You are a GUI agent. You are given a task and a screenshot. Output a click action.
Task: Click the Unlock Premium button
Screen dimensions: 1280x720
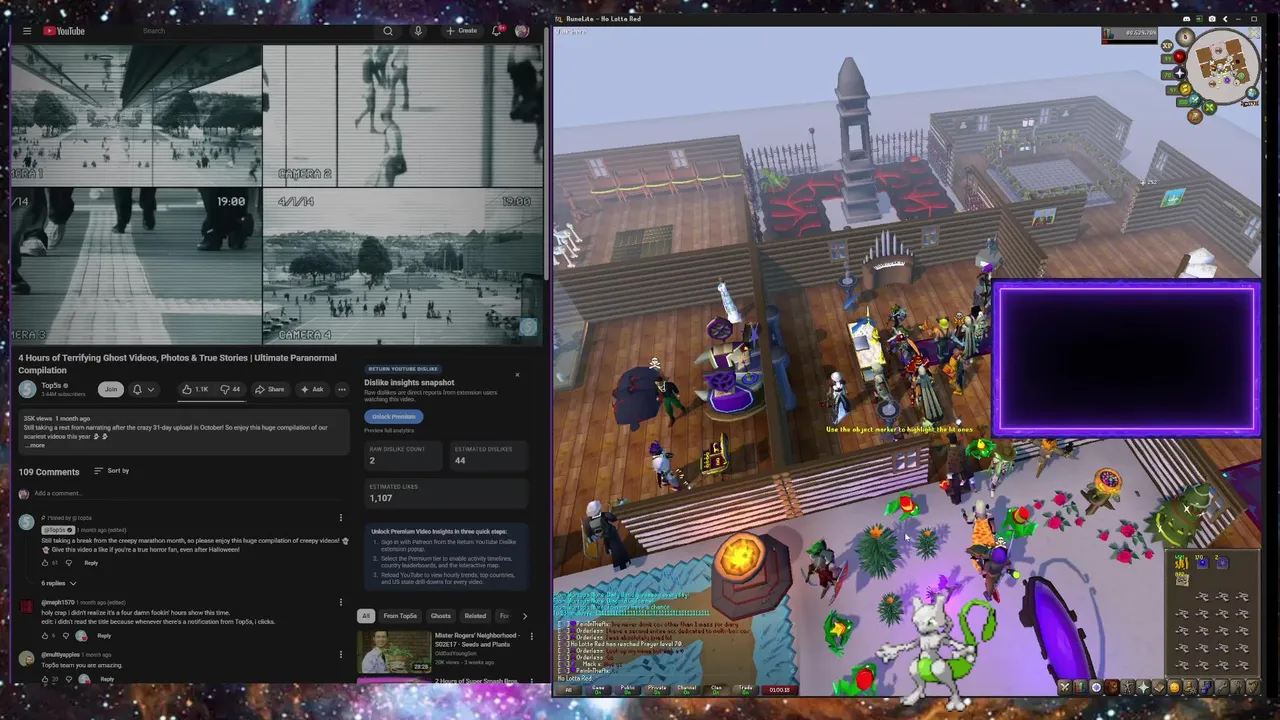[x=394, y=417]
